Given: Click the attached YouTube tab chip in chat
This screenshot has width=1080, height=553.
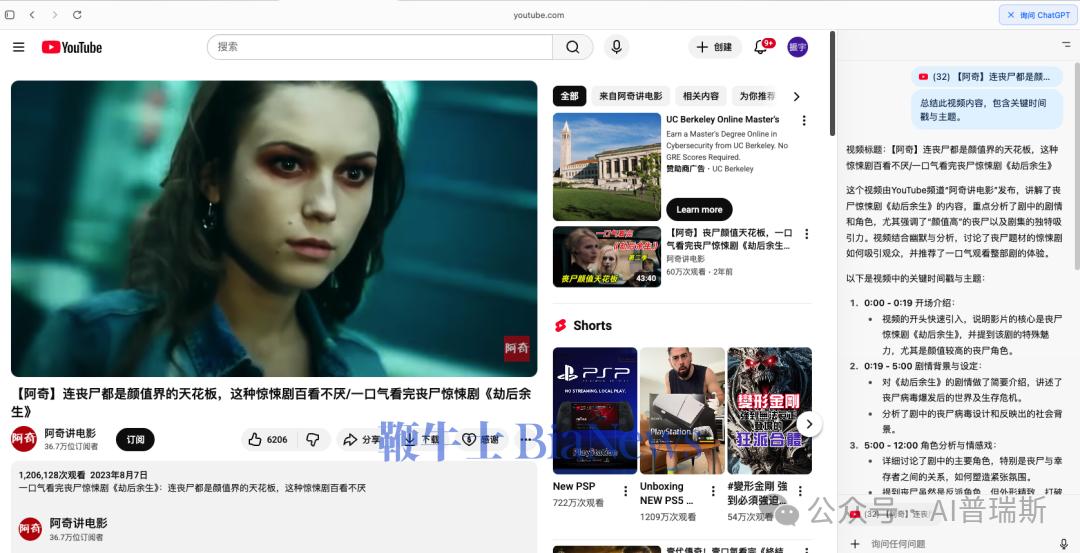Looking at the screenshot, I should point(987,76).
